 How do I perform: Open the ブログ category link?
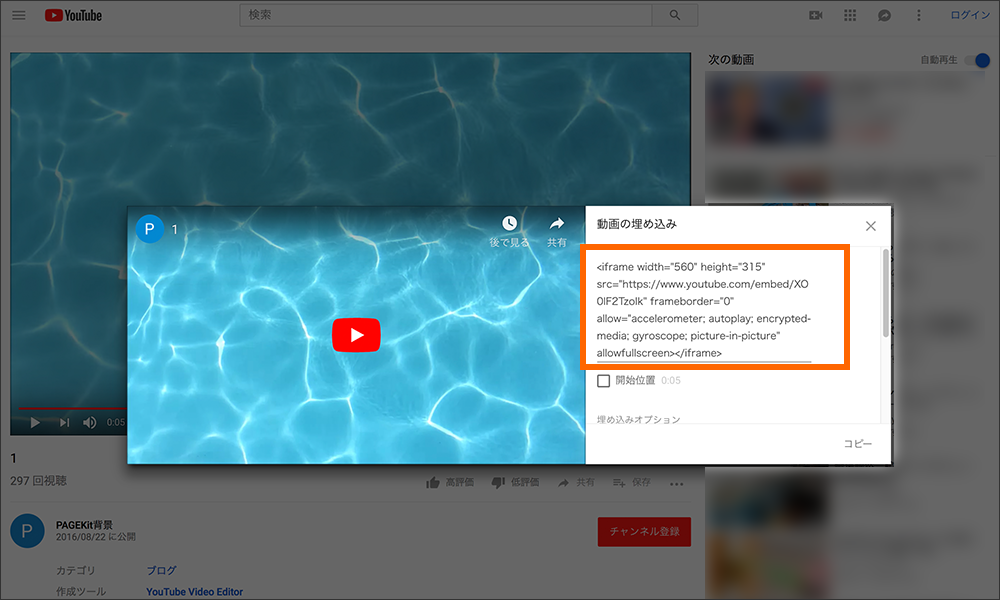coord(161,570)
